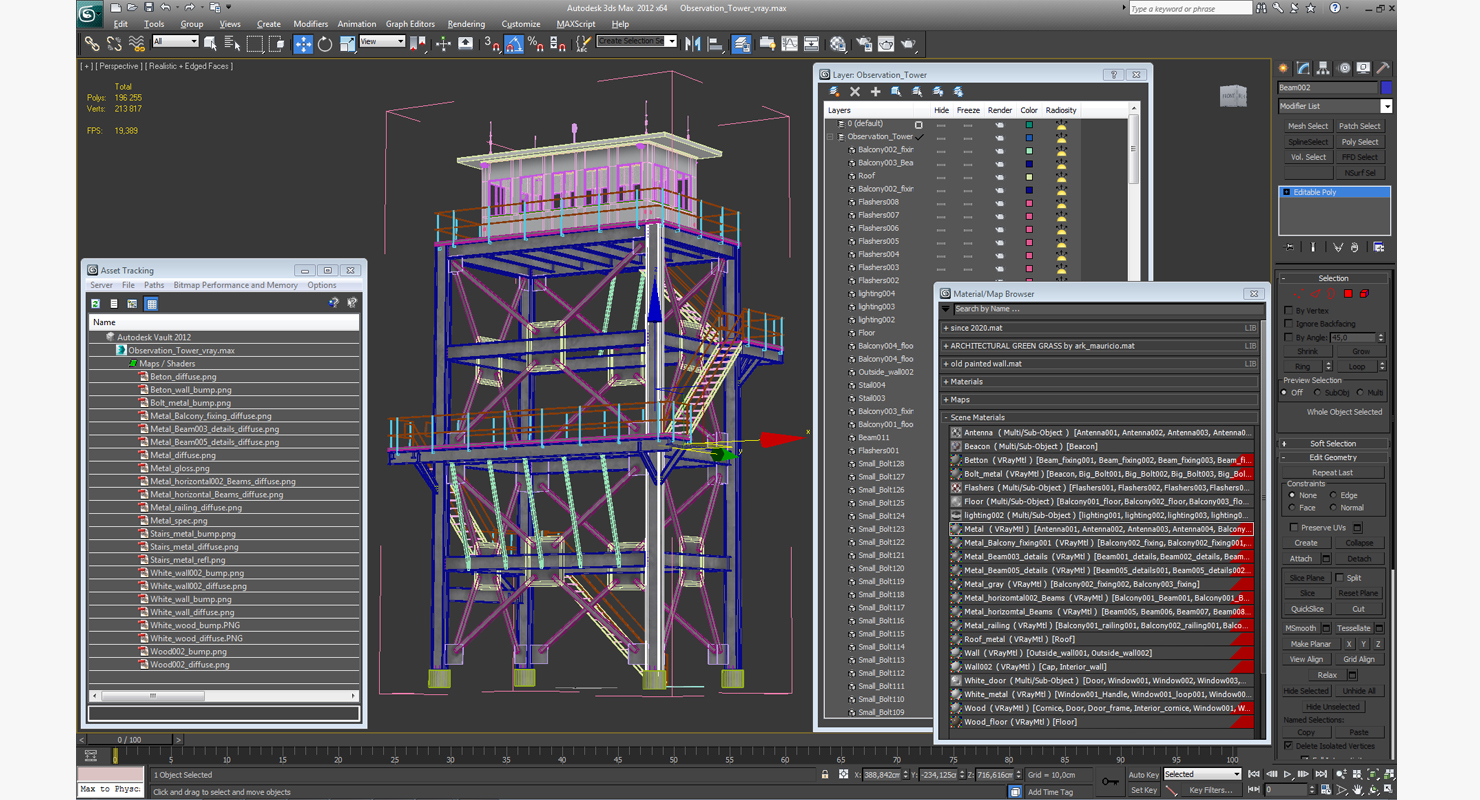1480x800 pixels.
Task: Choose the Select by Name tool
Action: [x=232, y=43]
